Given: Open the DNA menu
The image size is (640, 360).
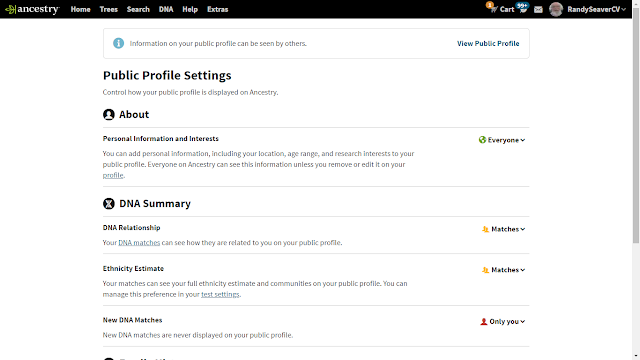Looking at the screenshot, I should coord(166,9).
